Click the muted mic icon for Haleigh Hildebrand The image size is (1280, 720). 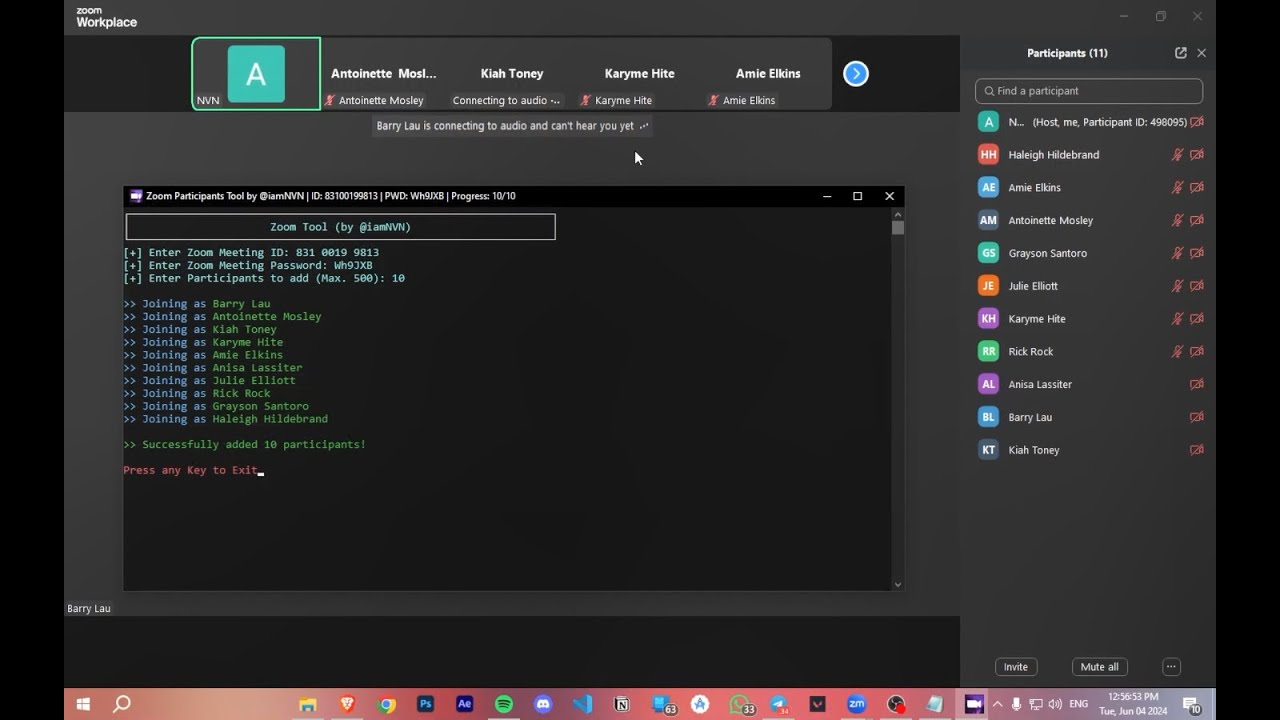[x=1177, y=155]
